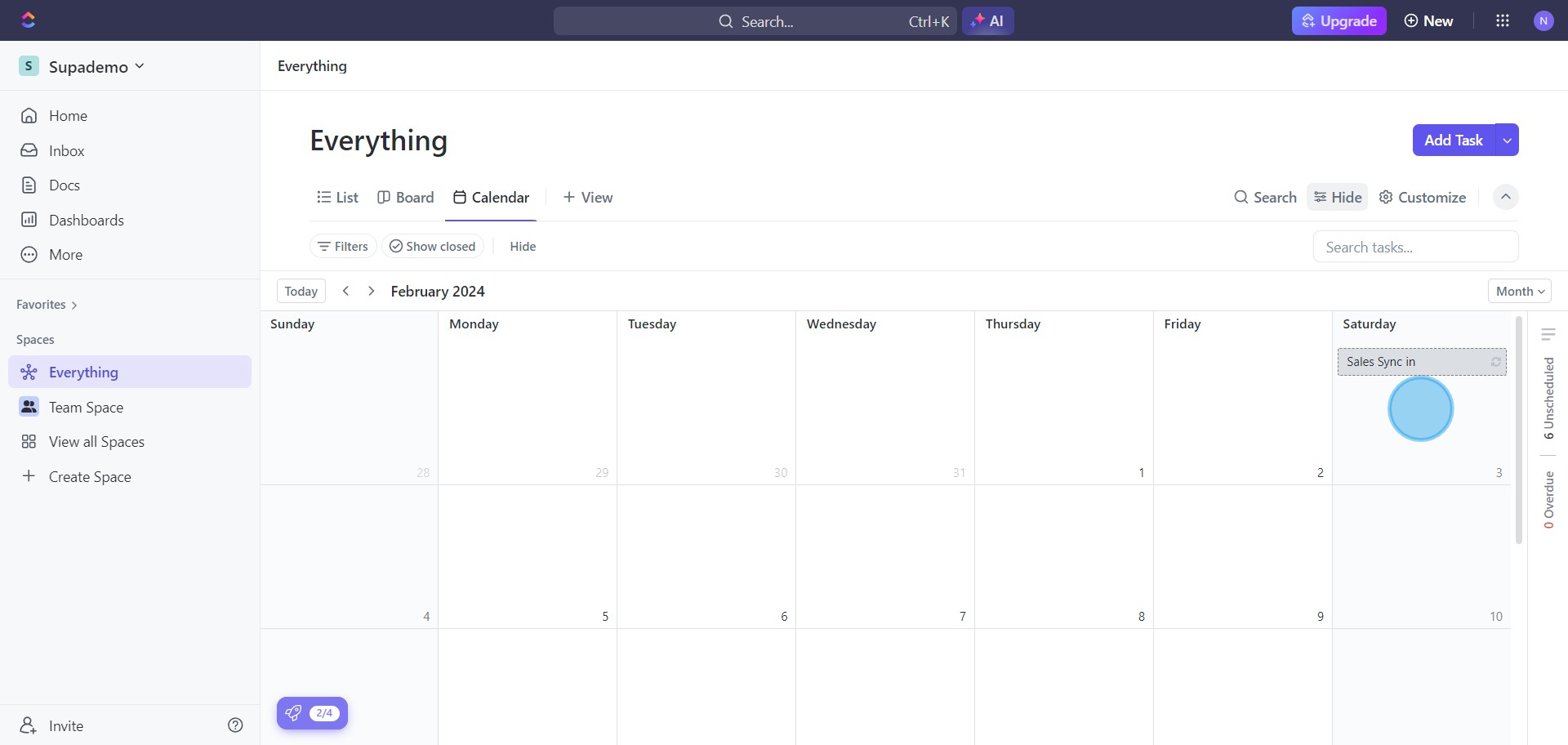The width and height of the screenshot is (1568, 745).
Task: Open the AI assistant button
Action: pos(988,21)
